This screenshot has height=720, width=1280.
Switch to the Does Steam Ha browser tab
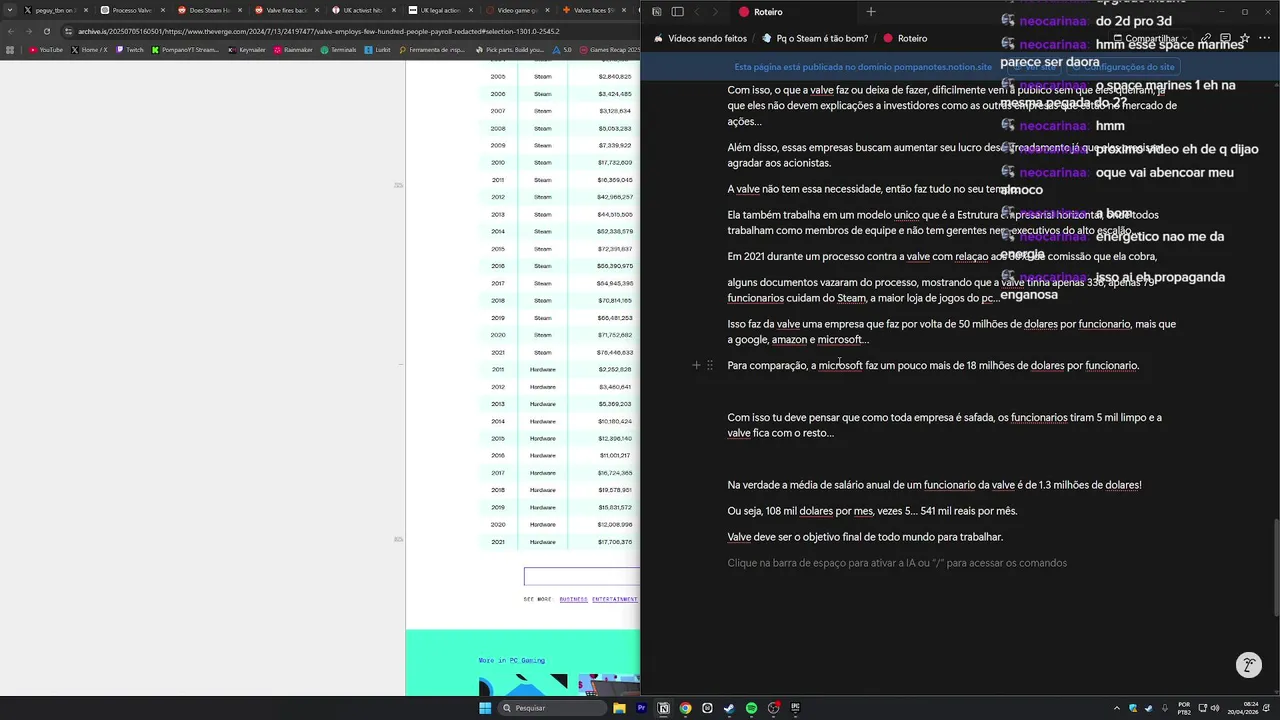point(210,10)
